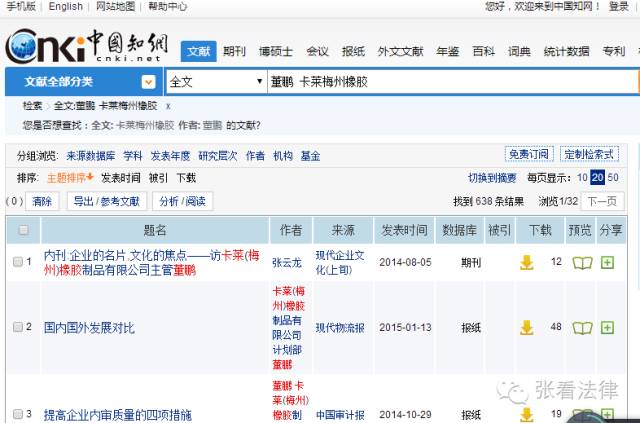Viewport: 640px width, 423px height.
Task: Click 免费订阅 button
Action: (529, 154)
